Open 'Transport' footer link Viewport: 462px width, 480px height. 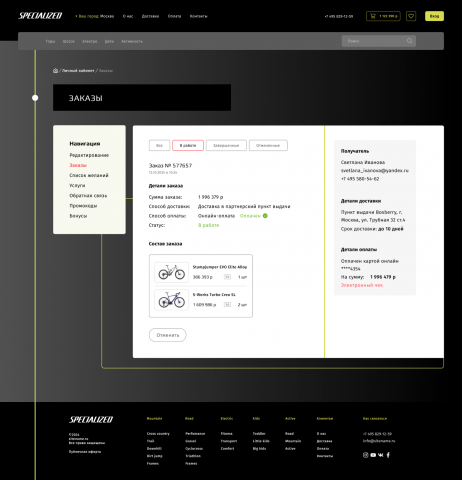pos(229,441)
